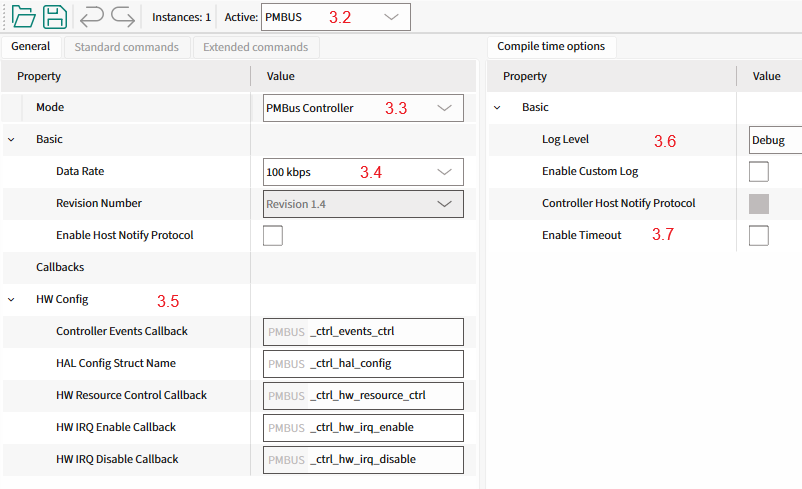
Task: Select the Enable Custom Log property label
Action: 590,171
